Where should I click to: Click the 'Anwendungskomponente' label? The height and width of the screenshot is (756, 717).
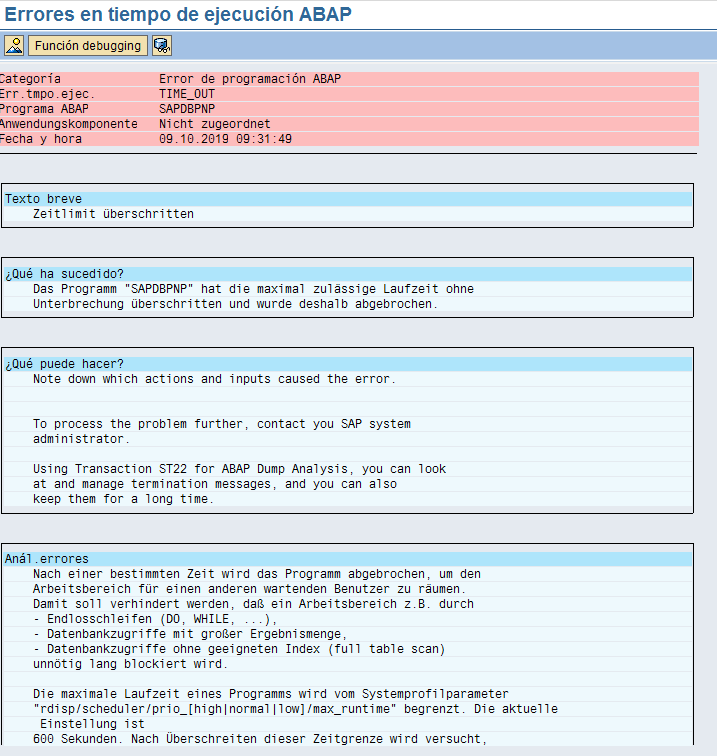tap(69, 124)
